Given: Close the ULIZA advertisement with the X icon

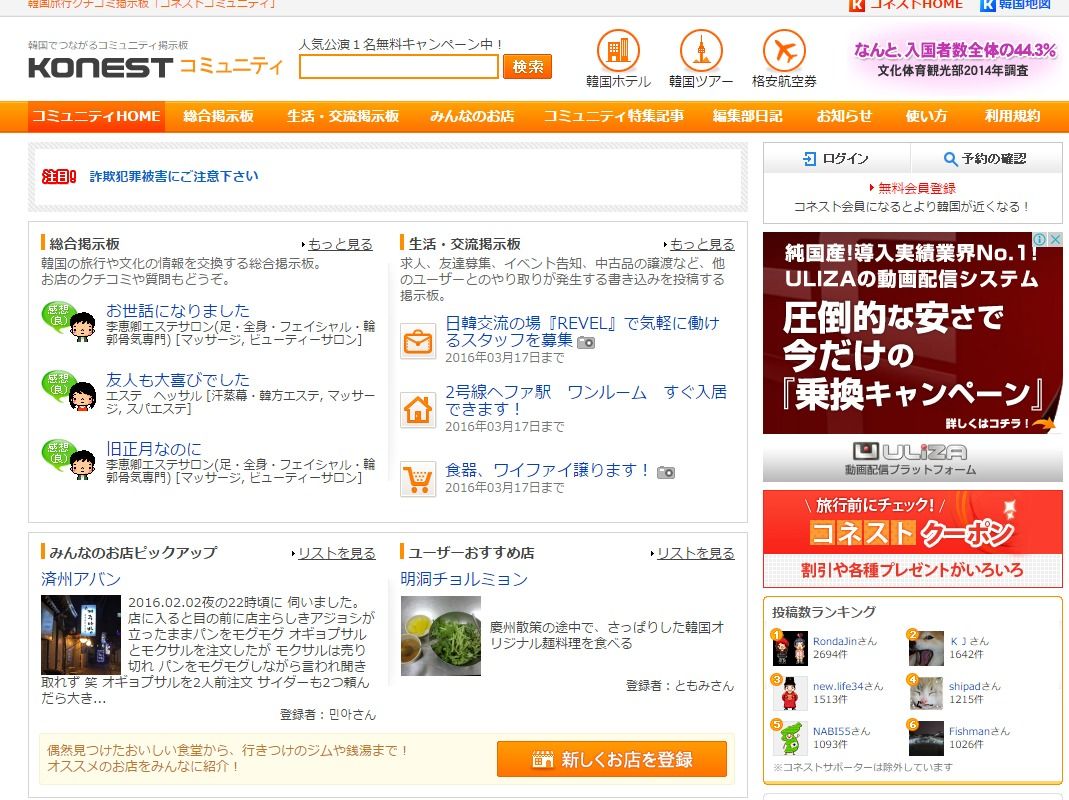Looking at the screenshot, I should [x=1055, y=239].
